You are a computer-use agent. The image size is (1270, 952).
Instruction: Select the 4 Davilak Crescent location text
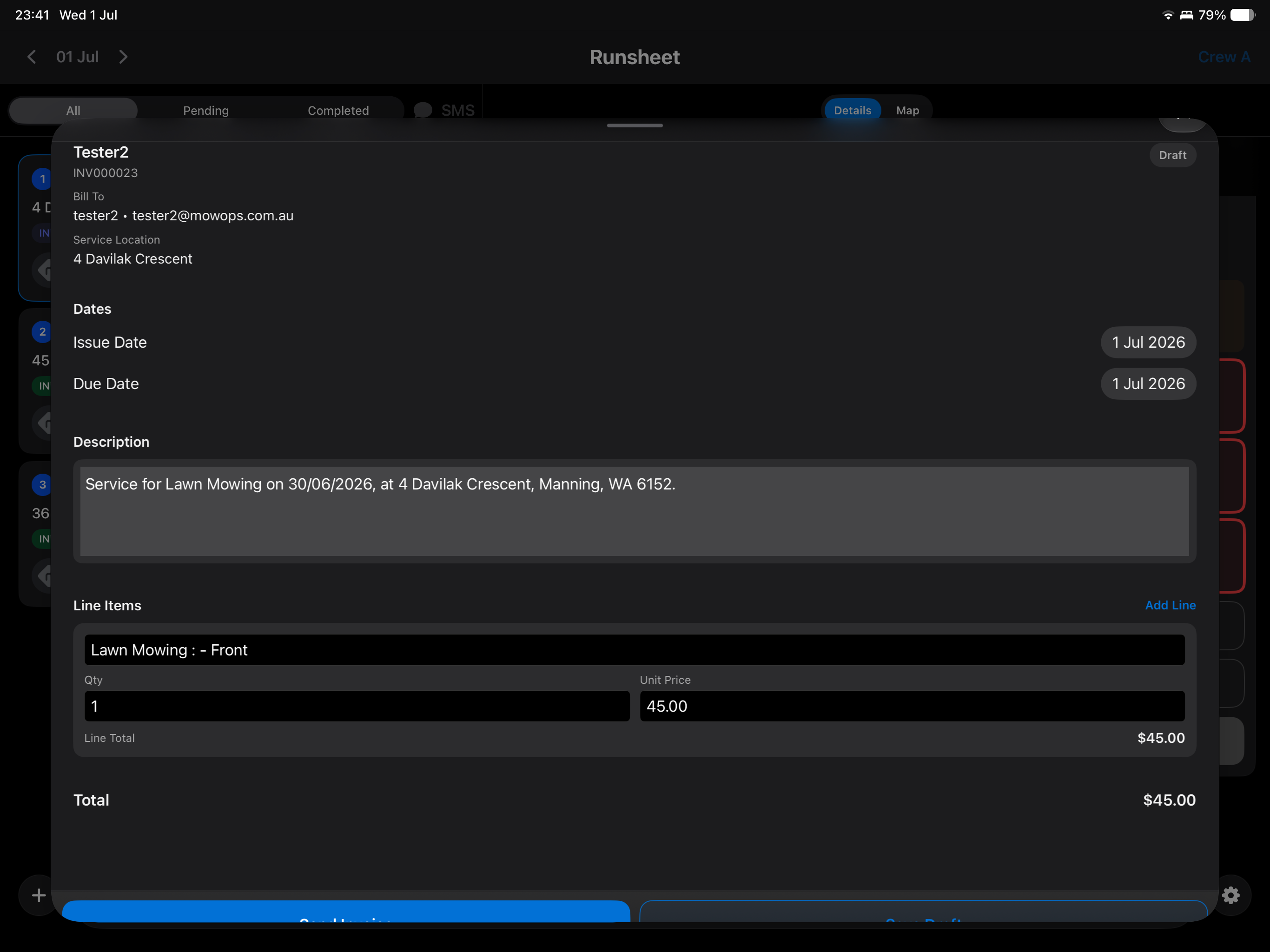pyautogui.click(x=132, y=259)
